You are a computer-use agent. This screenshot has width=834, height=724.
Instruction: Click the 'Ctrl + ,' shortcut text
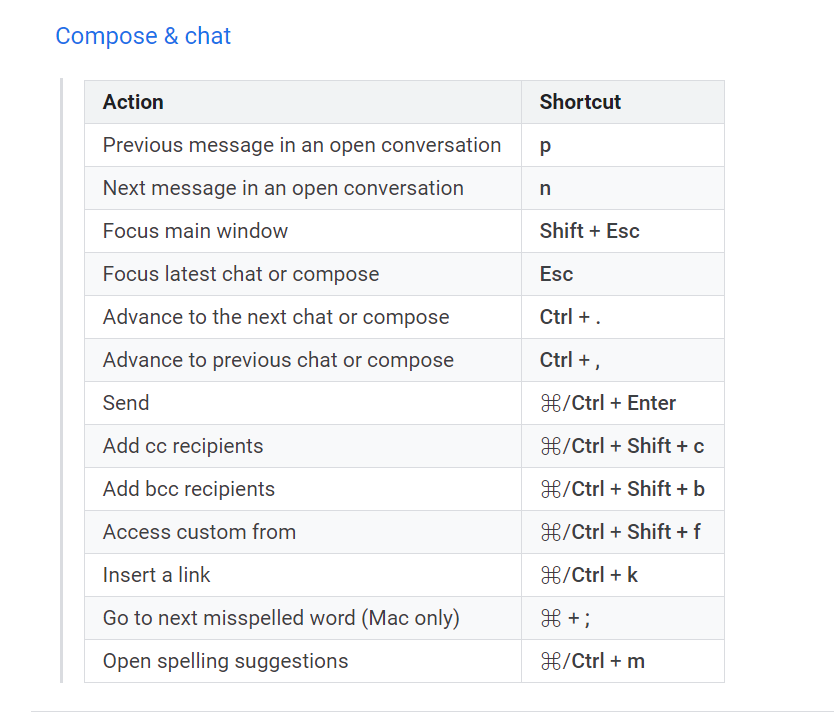click(x=570, y=360)
